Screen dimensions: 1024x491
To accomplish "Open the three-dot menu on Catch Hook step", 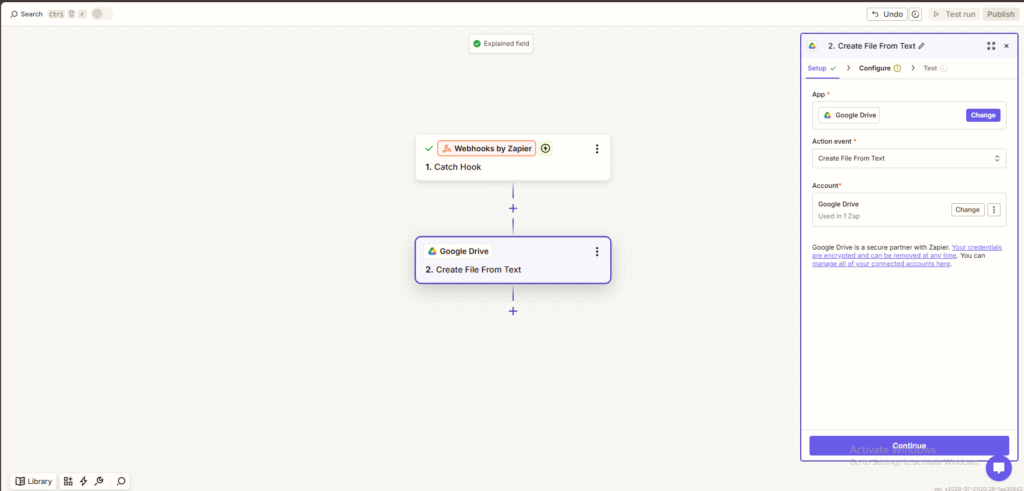I will coord(596,149).
